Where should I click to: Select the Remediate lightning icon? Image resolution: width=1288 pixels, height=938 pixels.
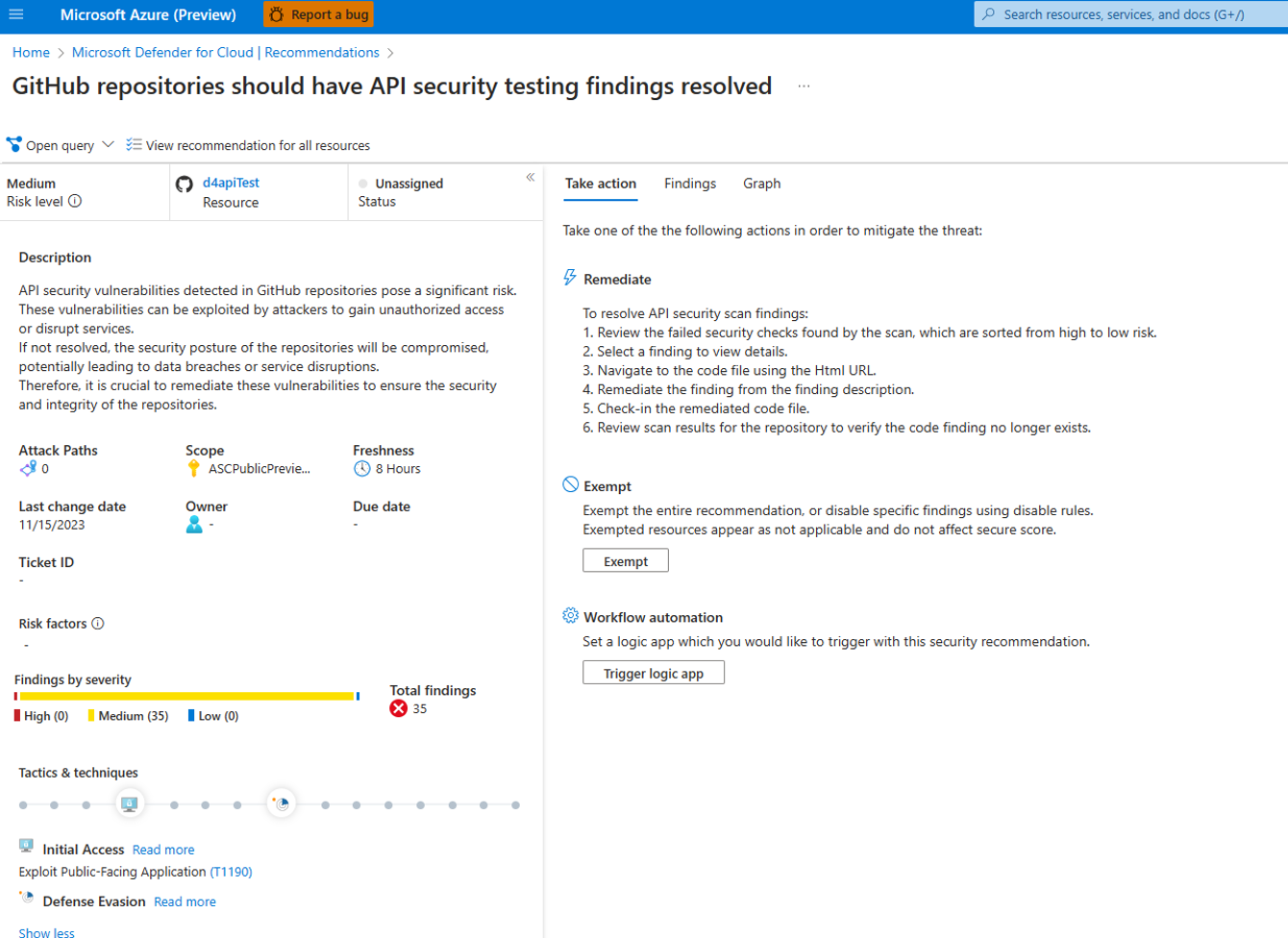pyautogui.click(x=569, y=279)
